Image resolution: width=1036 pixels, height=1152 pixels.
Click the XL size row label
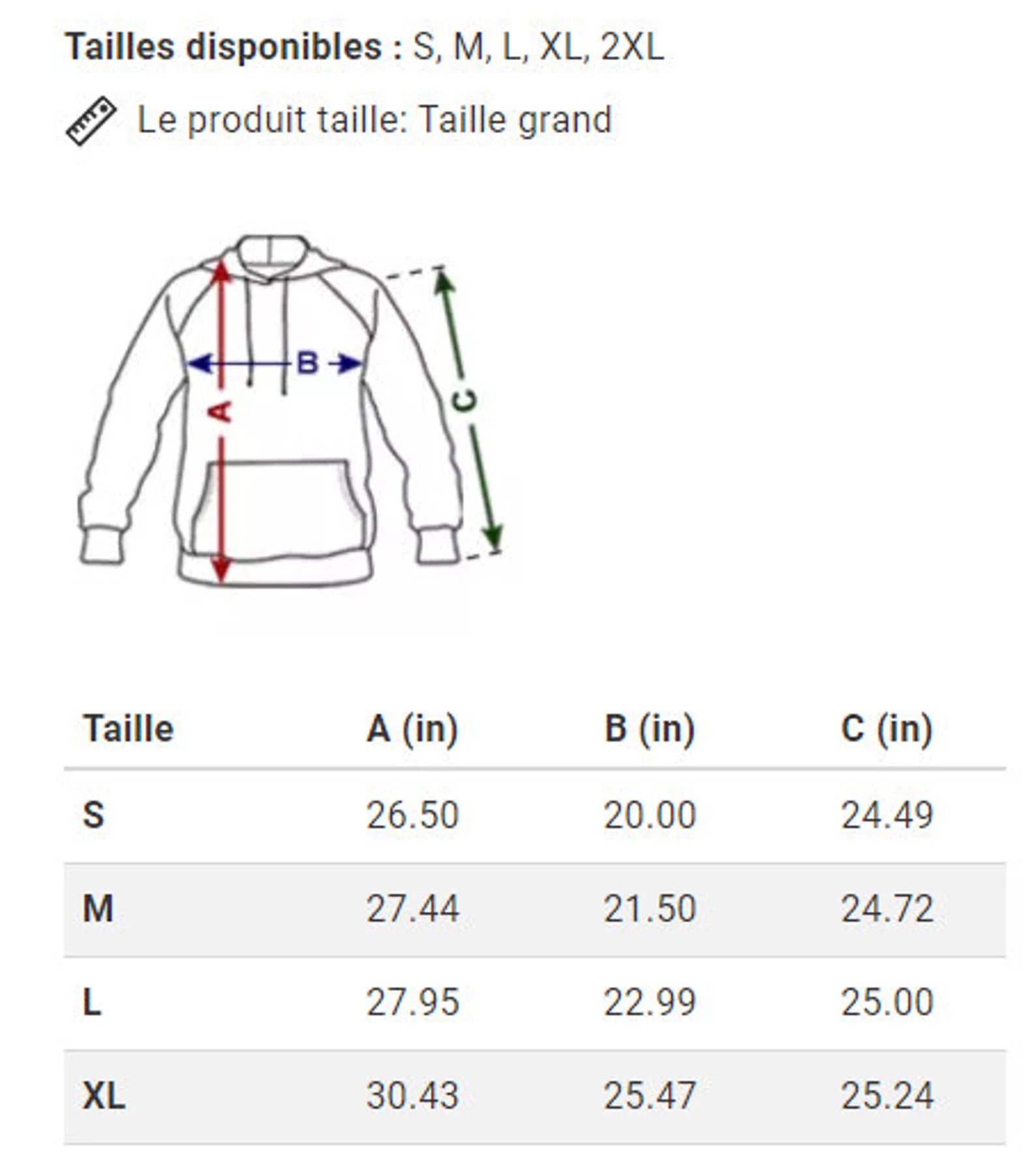tap(104, 1095)
